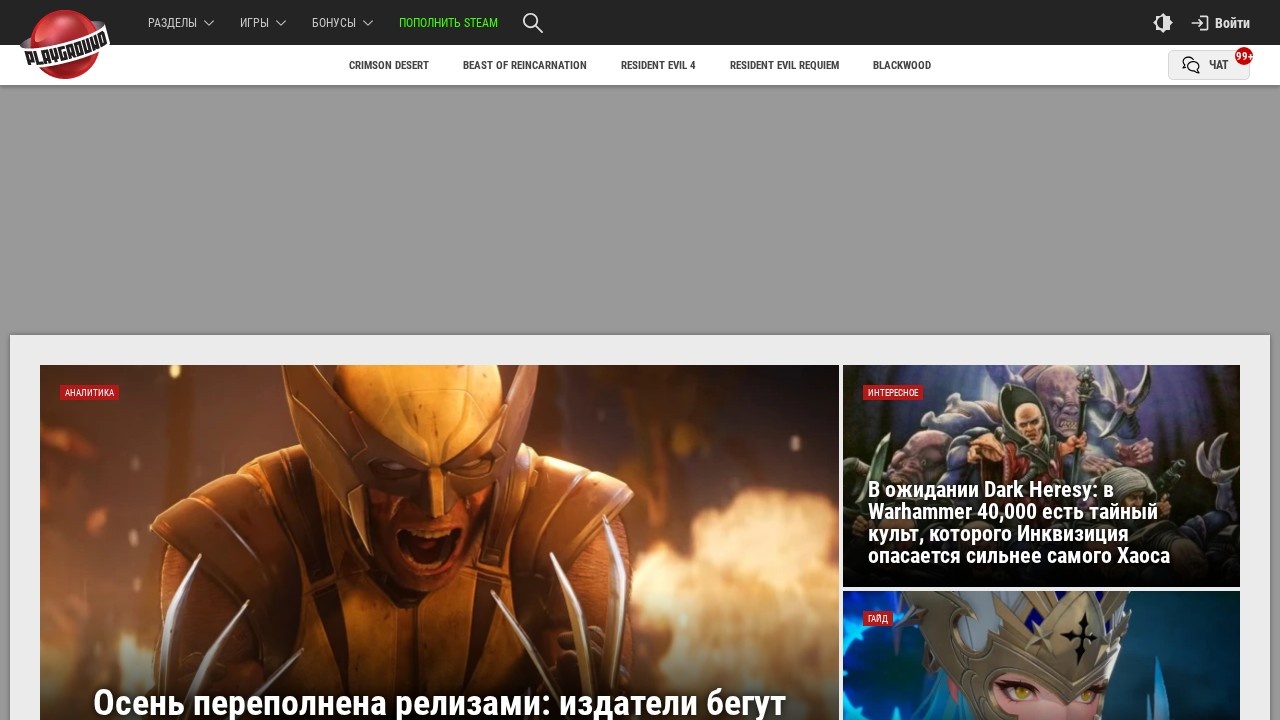Click the login arrow icon
Image resolution: width=1280 pixels, height=720 pixels.
1200,23
